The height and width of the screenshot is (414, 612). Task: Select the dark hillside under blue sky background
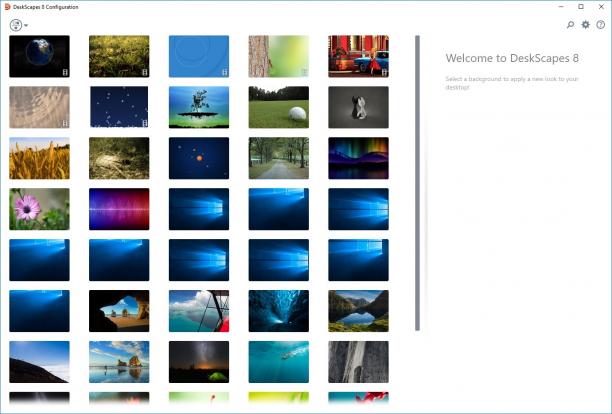[x=39, y=362]
